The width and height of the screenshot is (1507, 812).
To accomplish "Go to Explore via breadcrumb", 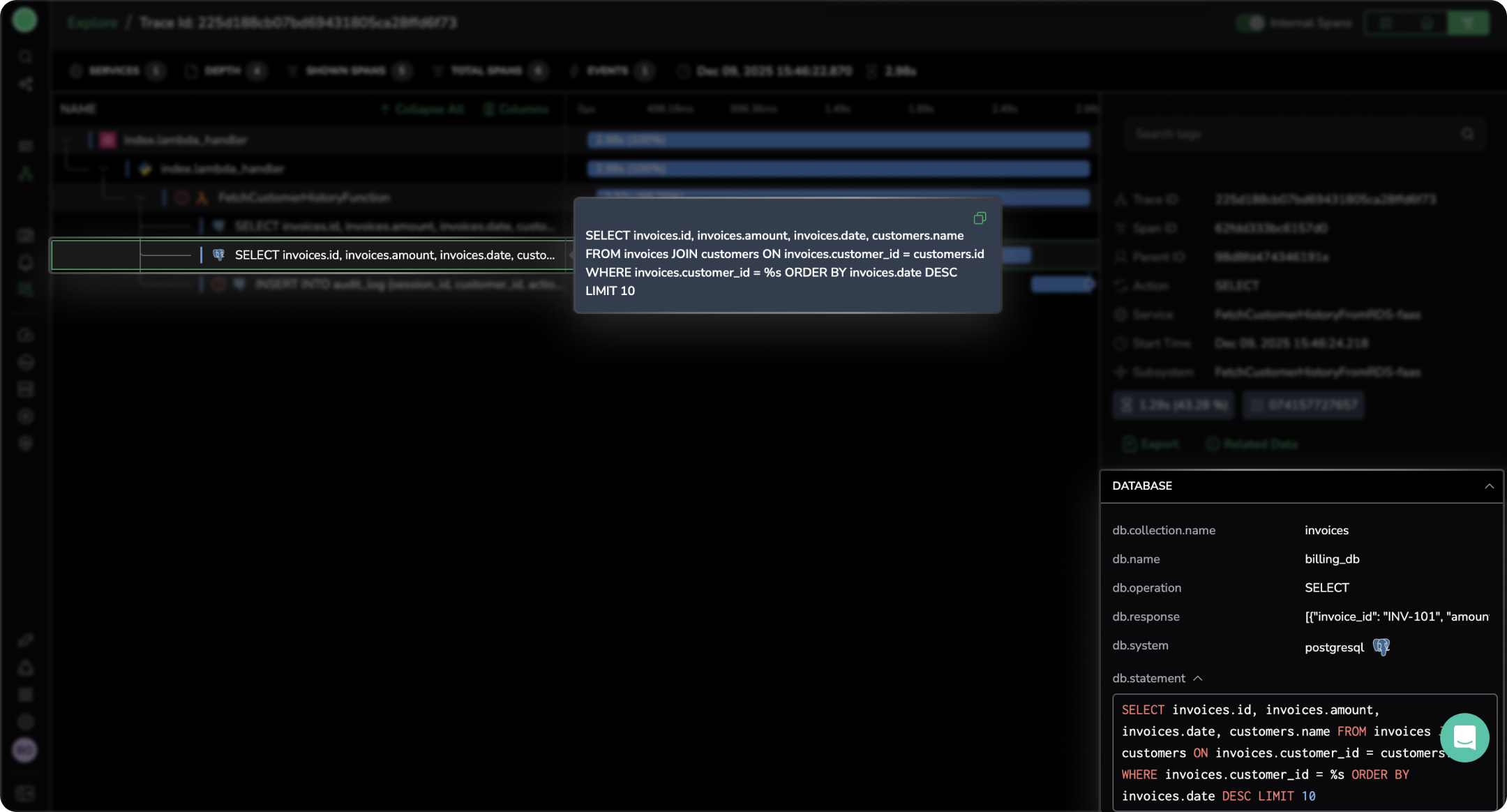I will [x=93, y=23].
